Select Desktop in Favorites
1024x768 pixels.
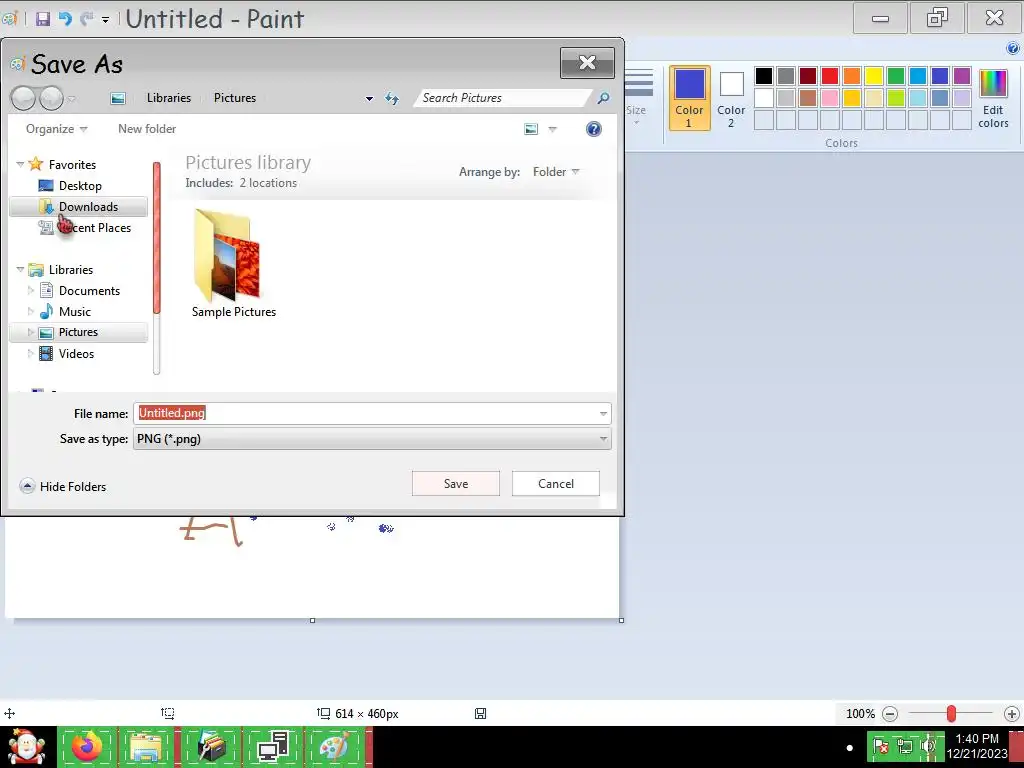(x=80, y=186)
